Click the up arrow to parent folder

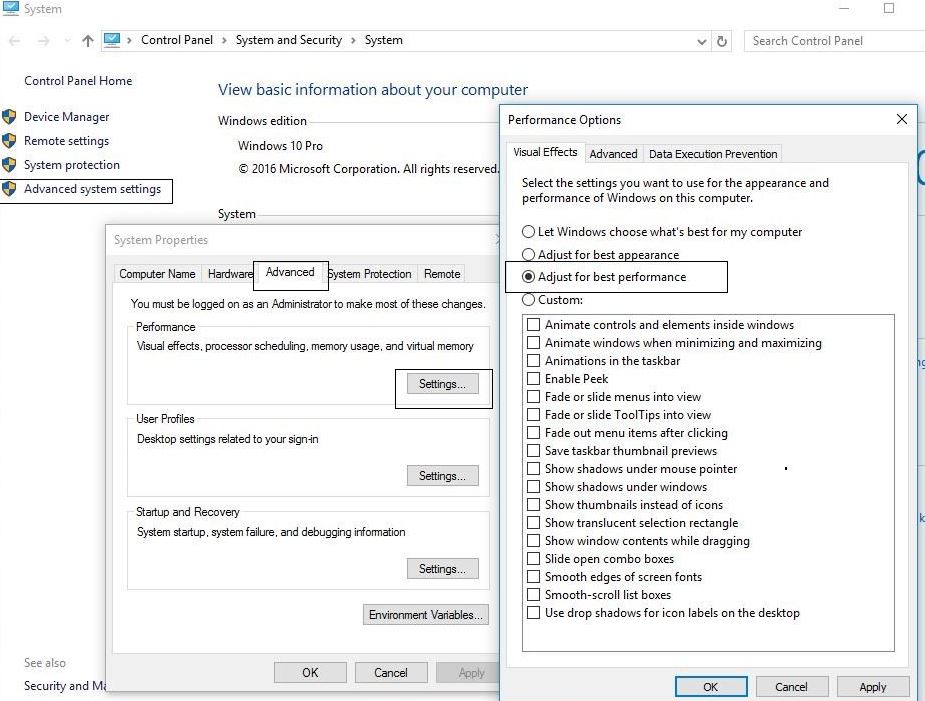[x=87, y=41]
